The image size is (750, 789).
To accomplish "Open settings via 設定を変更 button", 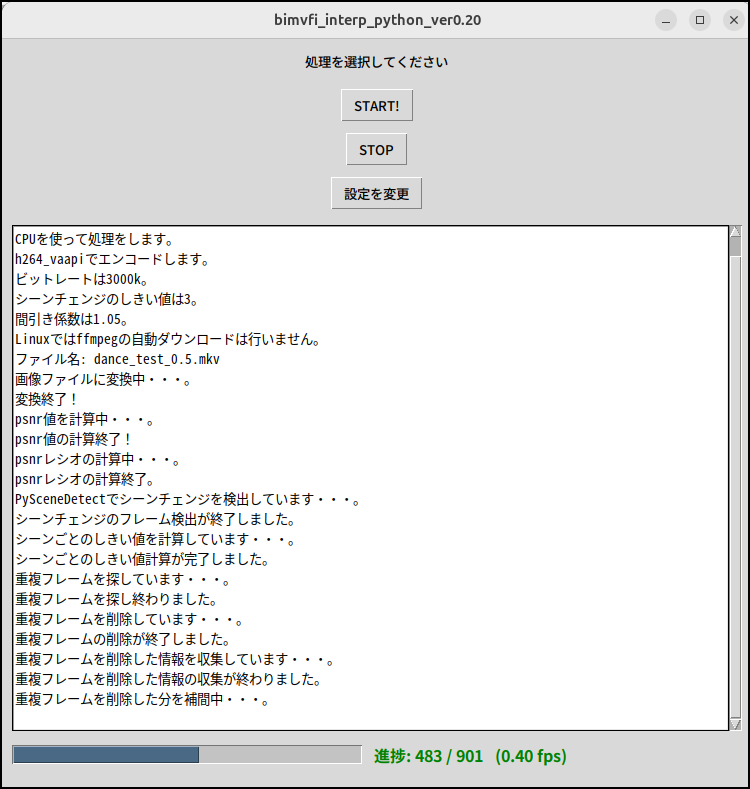I will point(376,194).
